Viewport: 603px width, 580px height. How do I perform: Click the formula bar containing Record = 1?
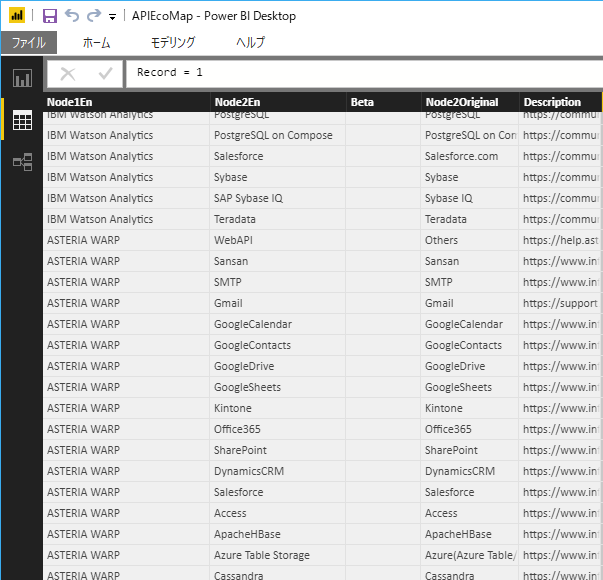tap(364, 73)
